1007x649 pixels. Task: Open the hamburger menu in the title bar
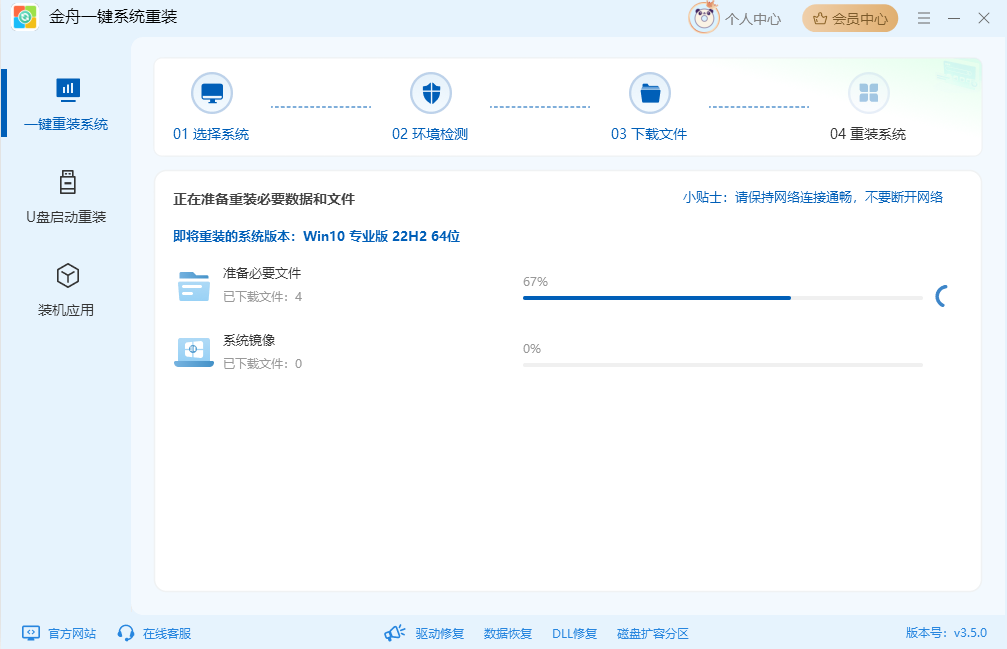pyautogui.click(x=923, y=18)
